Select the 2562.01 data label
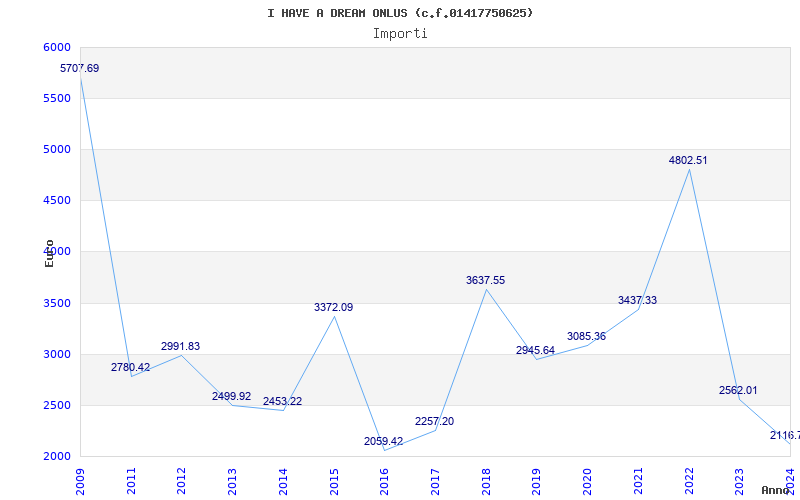The width and height of the screenshot is (800, 500). click(739, 391)
